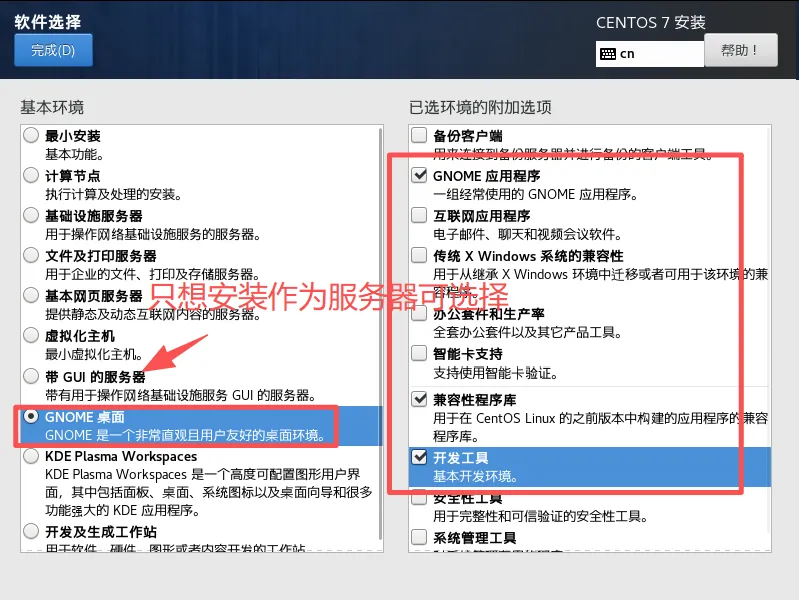Enable 互联网应用程序 checkbox
This screenshot has height=600, width=799.
(x=419, y=215)
